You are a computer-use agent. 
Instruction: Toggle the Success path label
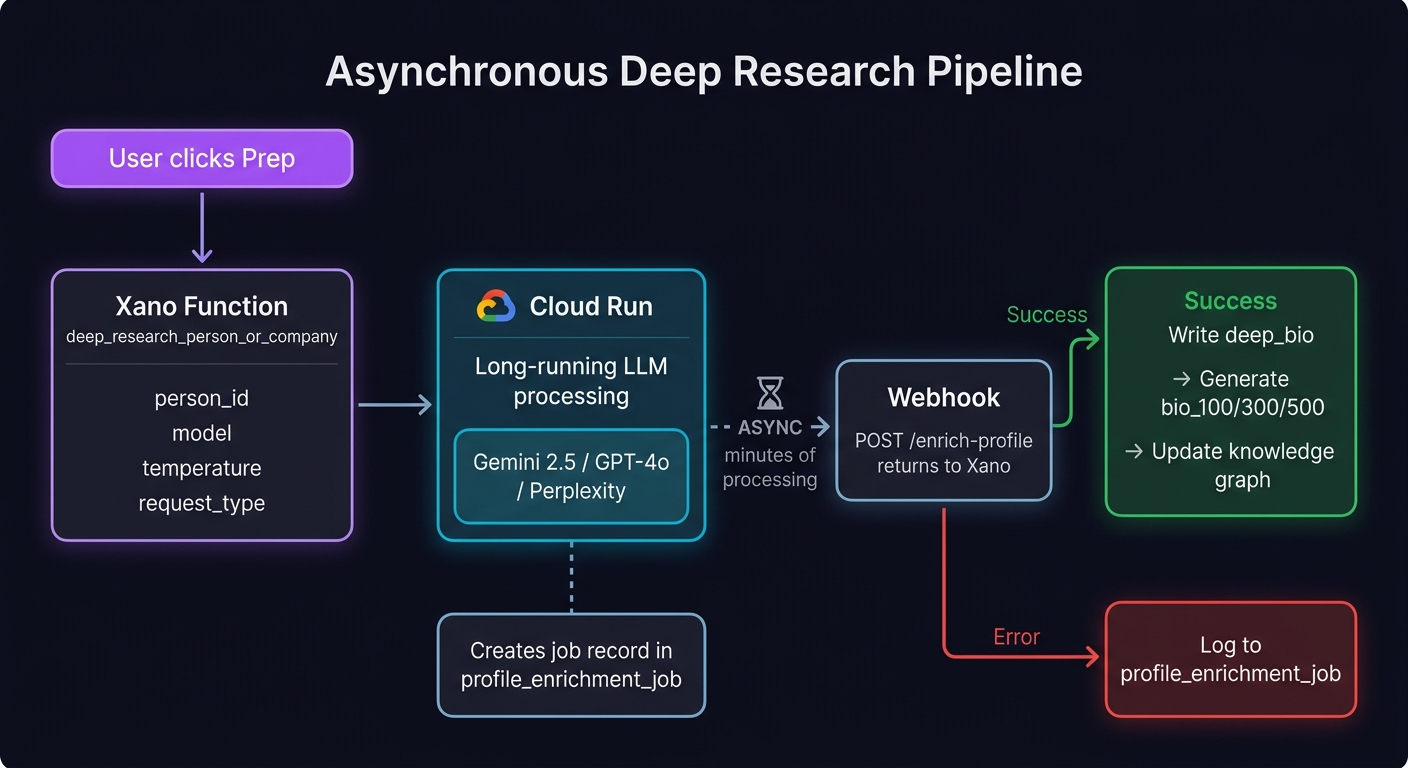(x=1047, y=314)
